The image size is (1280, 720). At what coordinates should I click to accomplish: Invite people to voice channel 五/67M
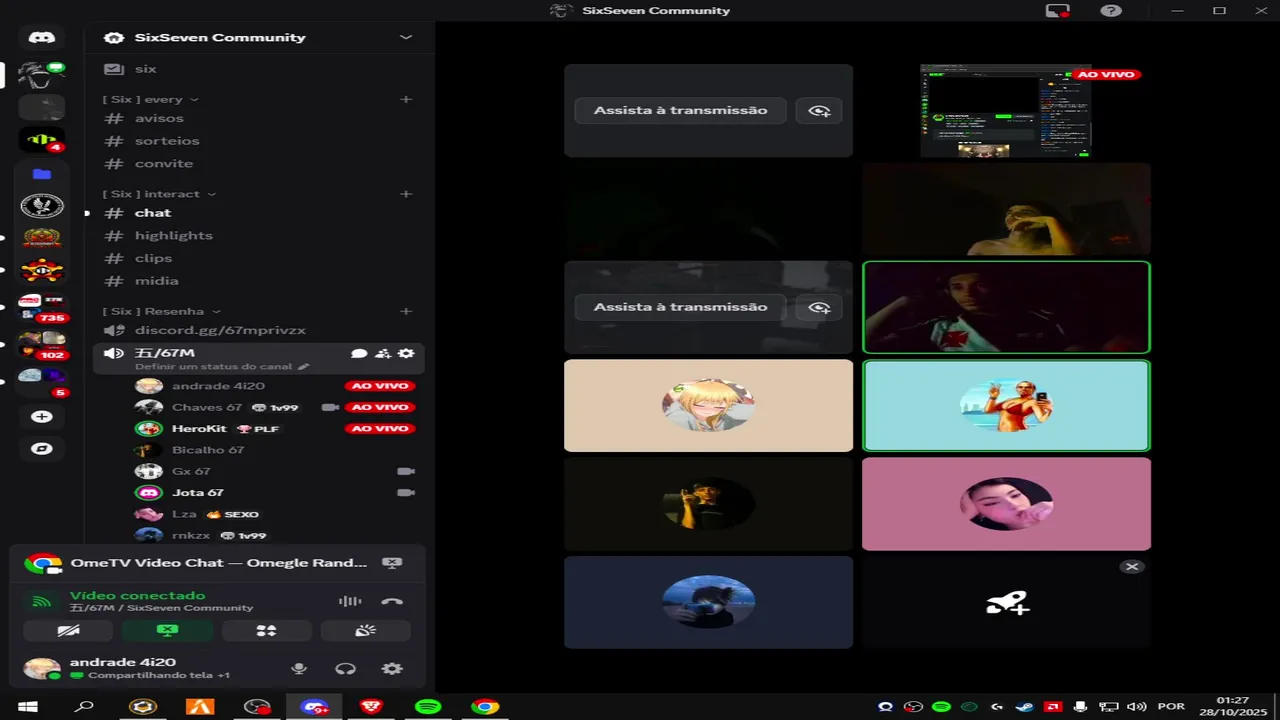click(x=383, y=354)
